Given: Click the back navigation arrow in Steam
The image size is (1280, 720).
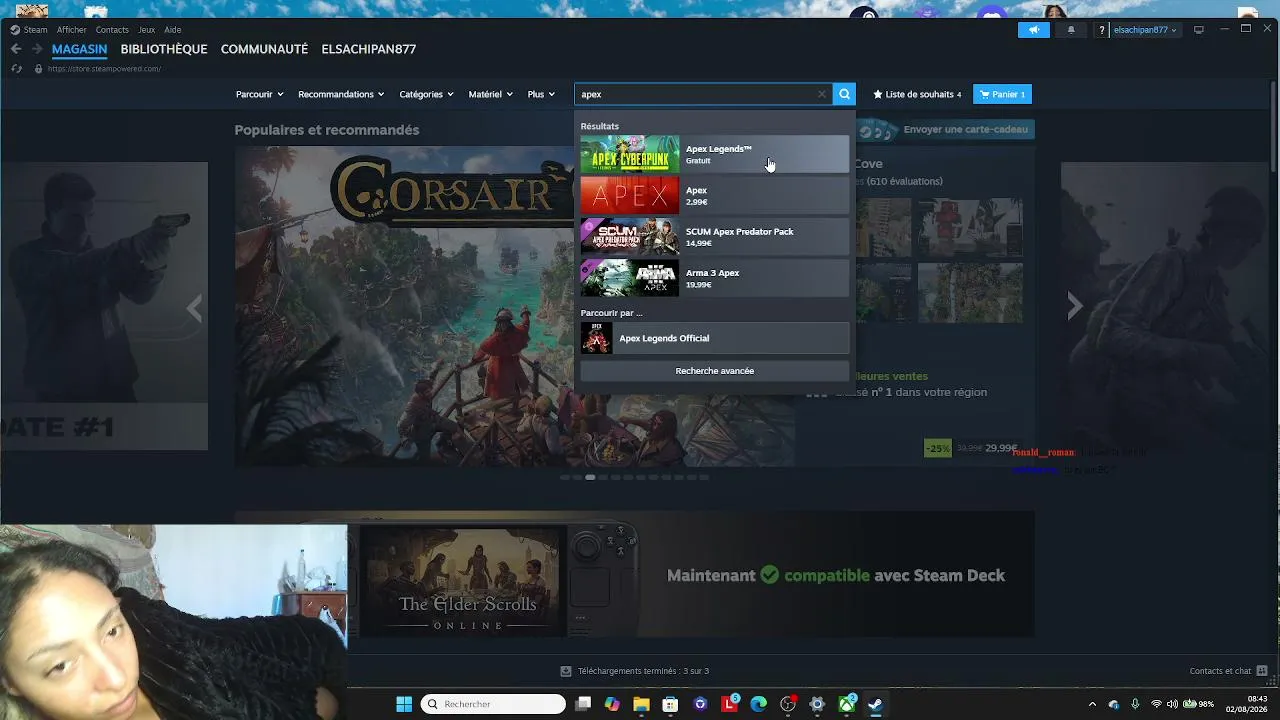Looking at the screenshot, I should click(x=16, y=49).
